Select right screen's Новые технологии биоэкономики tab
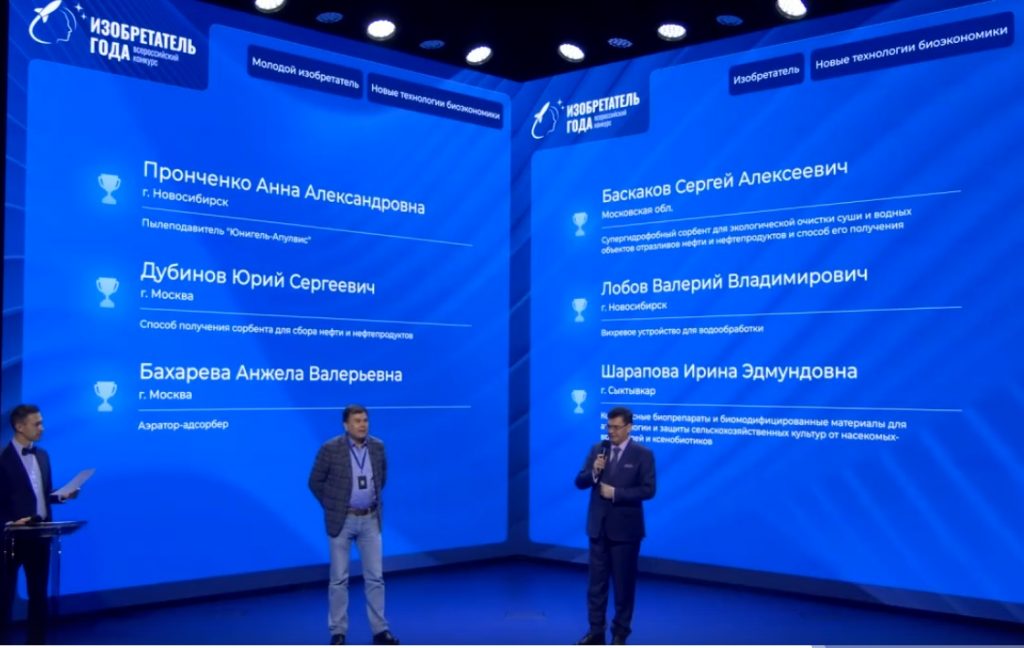This screenshot has width=1024, height=648. (x=910, y=54)
